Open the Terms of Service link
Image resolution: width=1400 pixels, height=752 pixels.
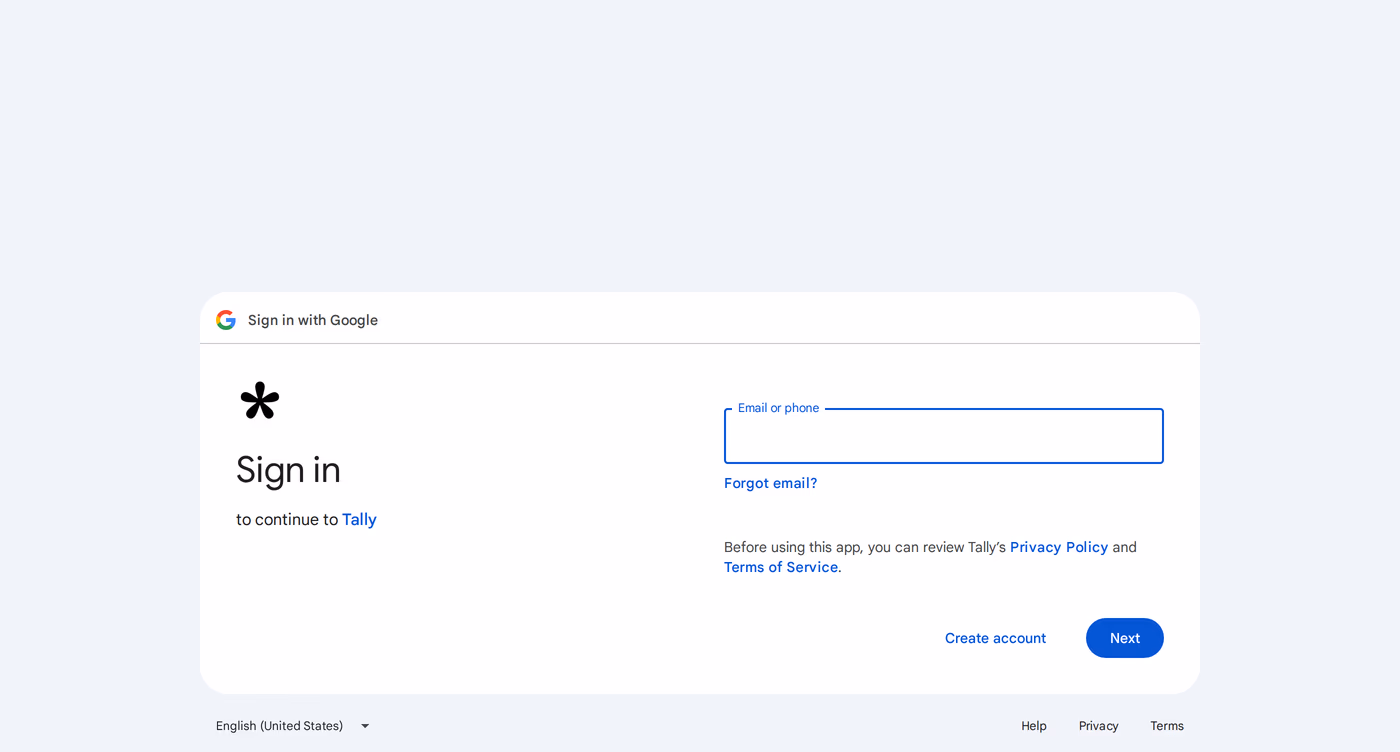(781, 567)
